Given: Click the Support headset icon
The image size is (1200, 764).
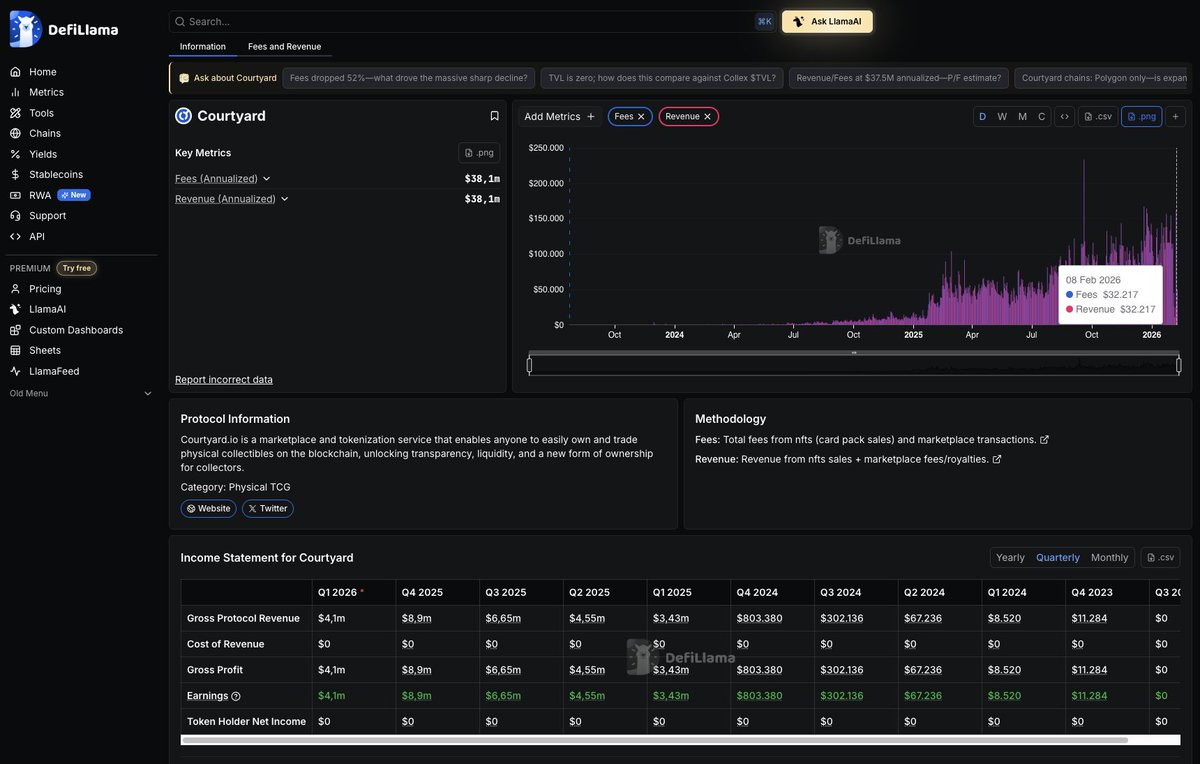Looking at the screenshot, I should click(15, 215).
